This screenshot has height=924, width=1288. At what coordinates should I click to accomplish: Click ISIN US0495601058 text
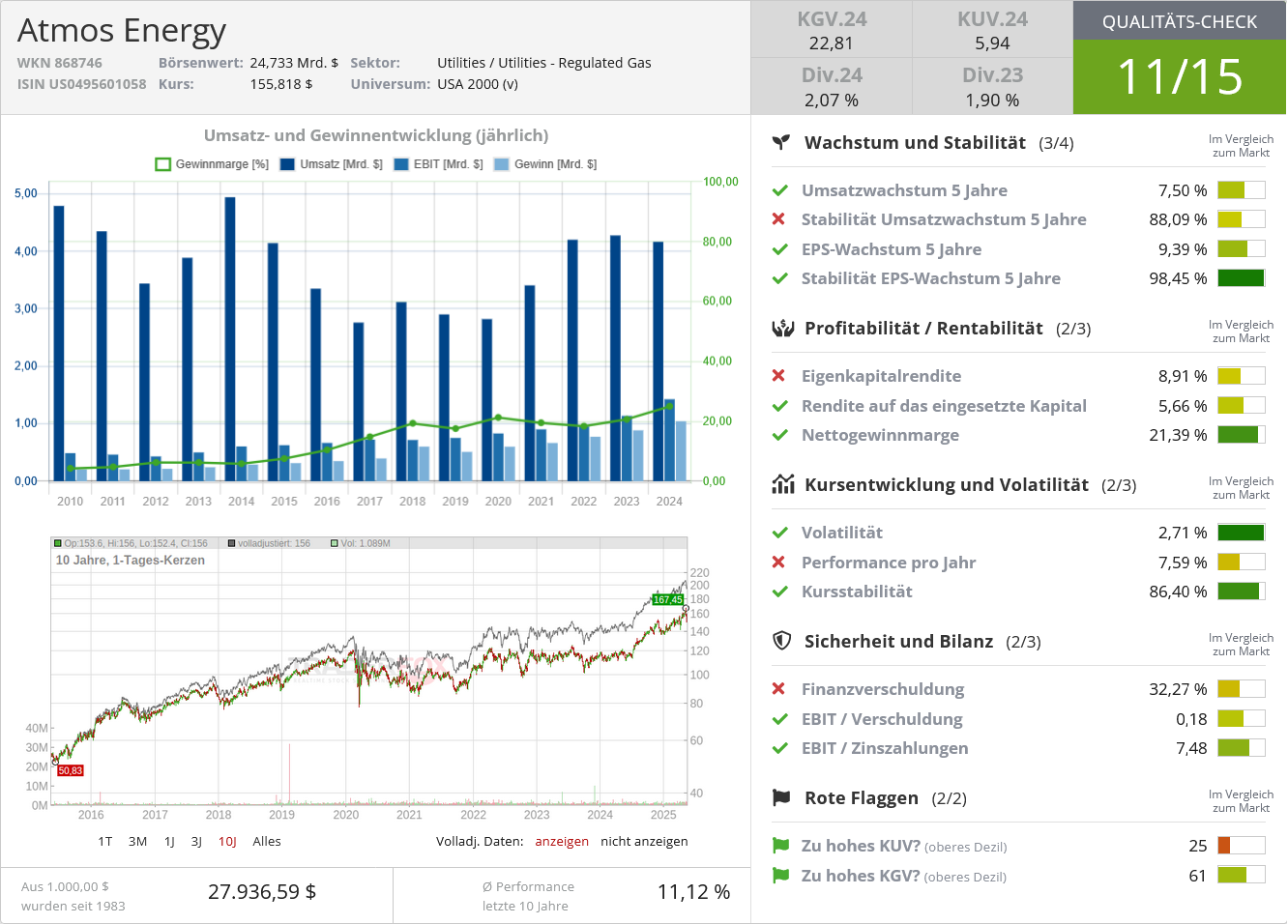pos(81,84)
